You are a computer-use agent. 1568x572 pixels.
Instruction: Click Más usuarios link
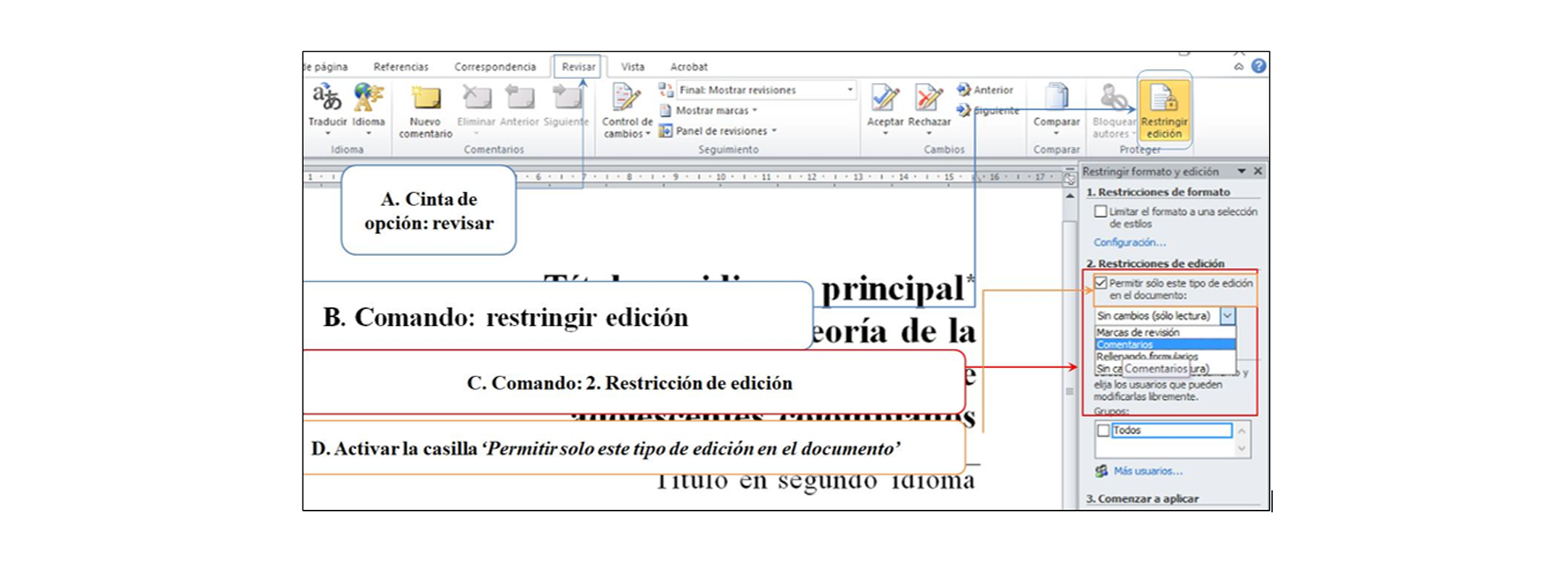point(1147,471)
